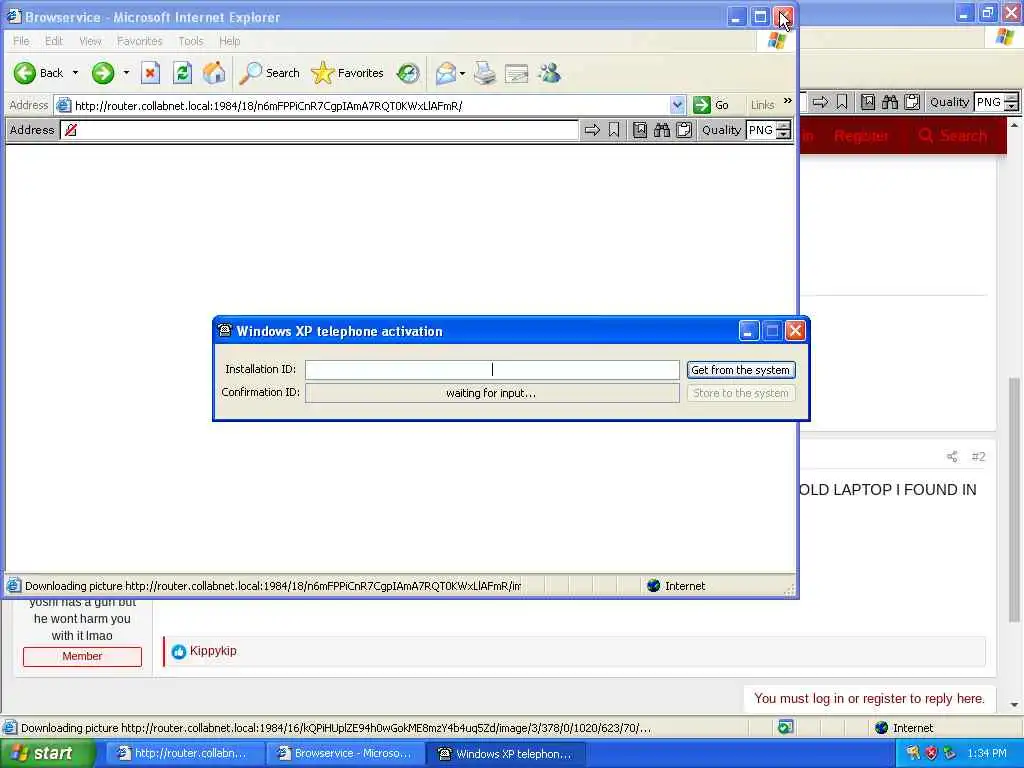Click the Stop loading icon
The height and width of the screenshot is (768, 1024).
coord(150,73)
